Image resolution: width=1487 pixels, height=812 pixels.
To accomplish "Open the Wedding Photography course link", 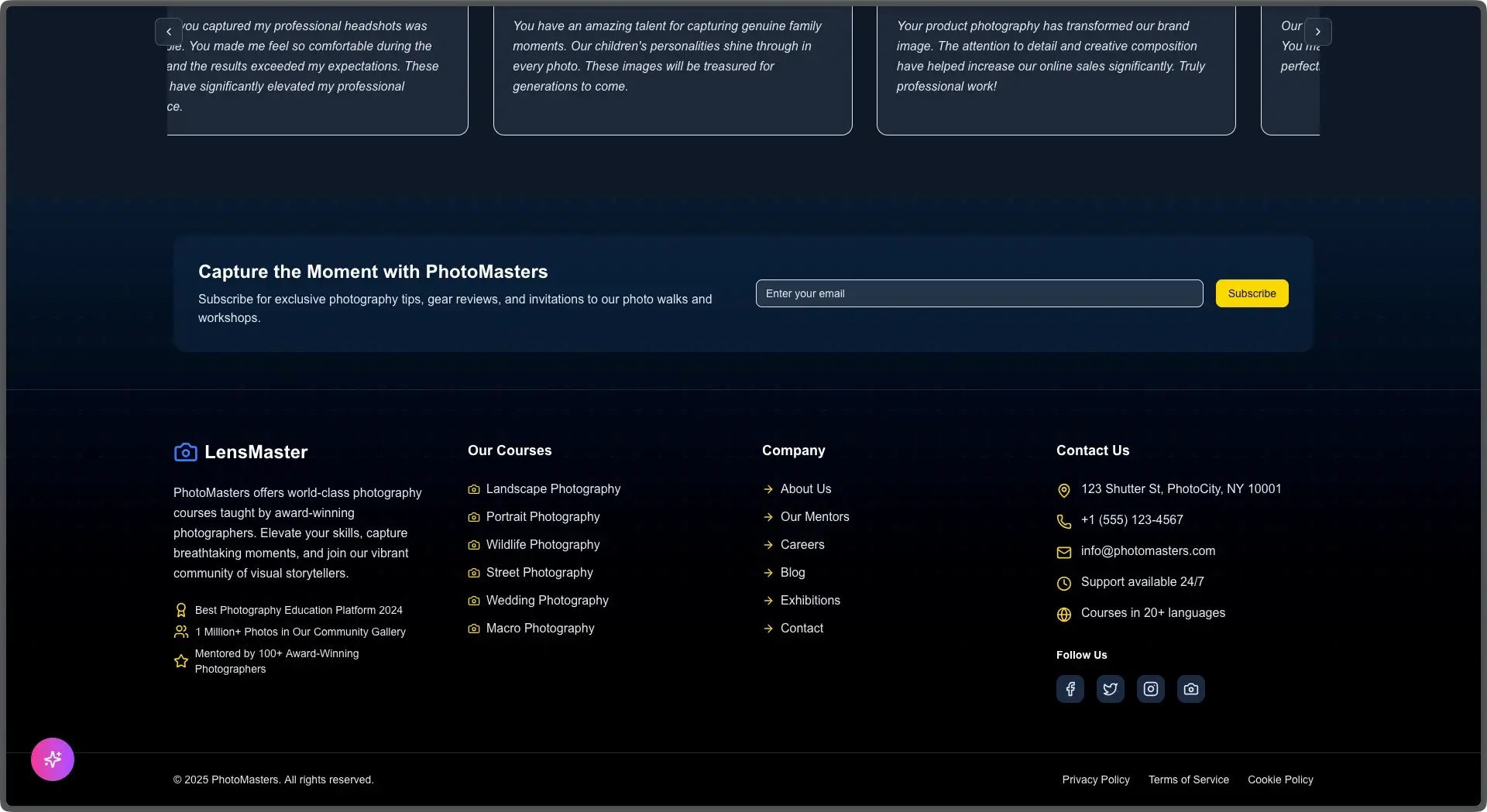I will click(547, 601).
